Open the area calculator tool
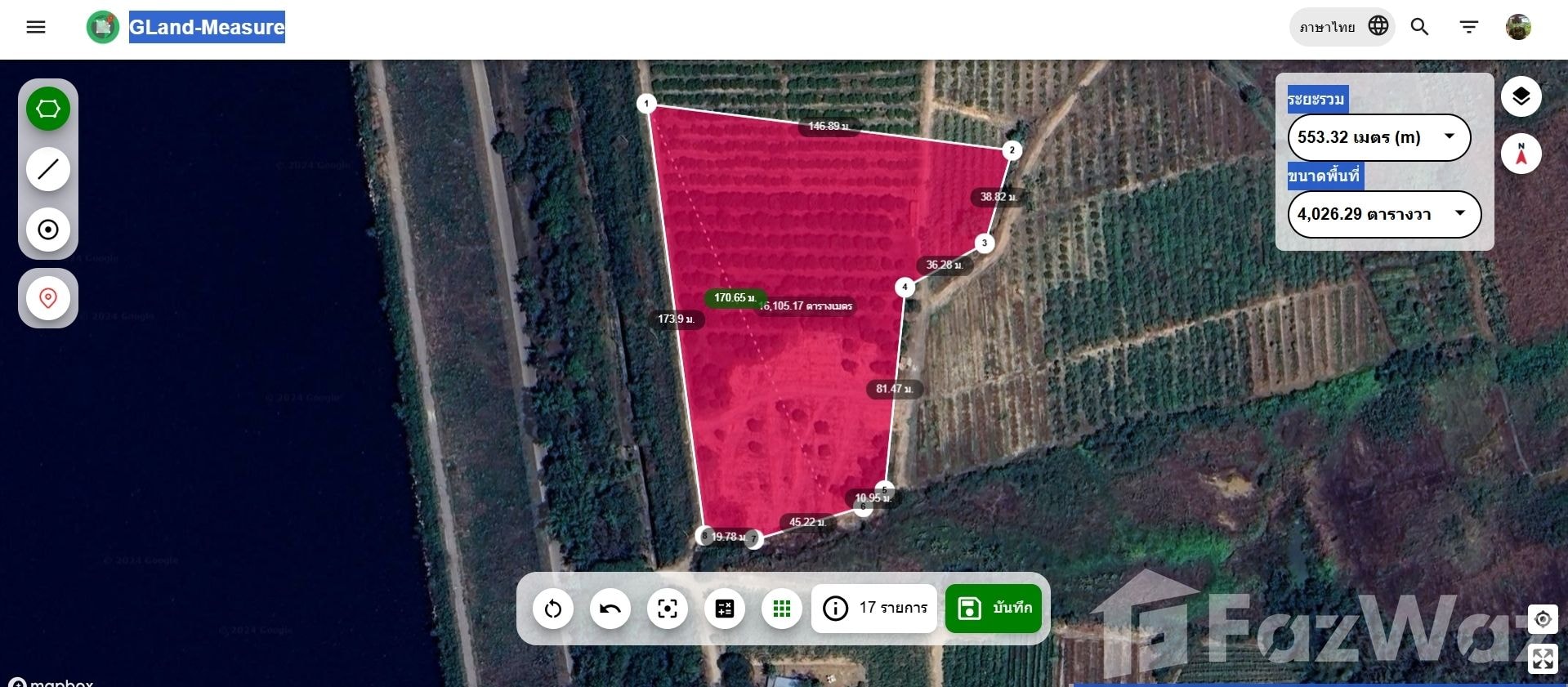Image resolution: width=1568 pixels, height=687 pixels. tap(725, 609)
